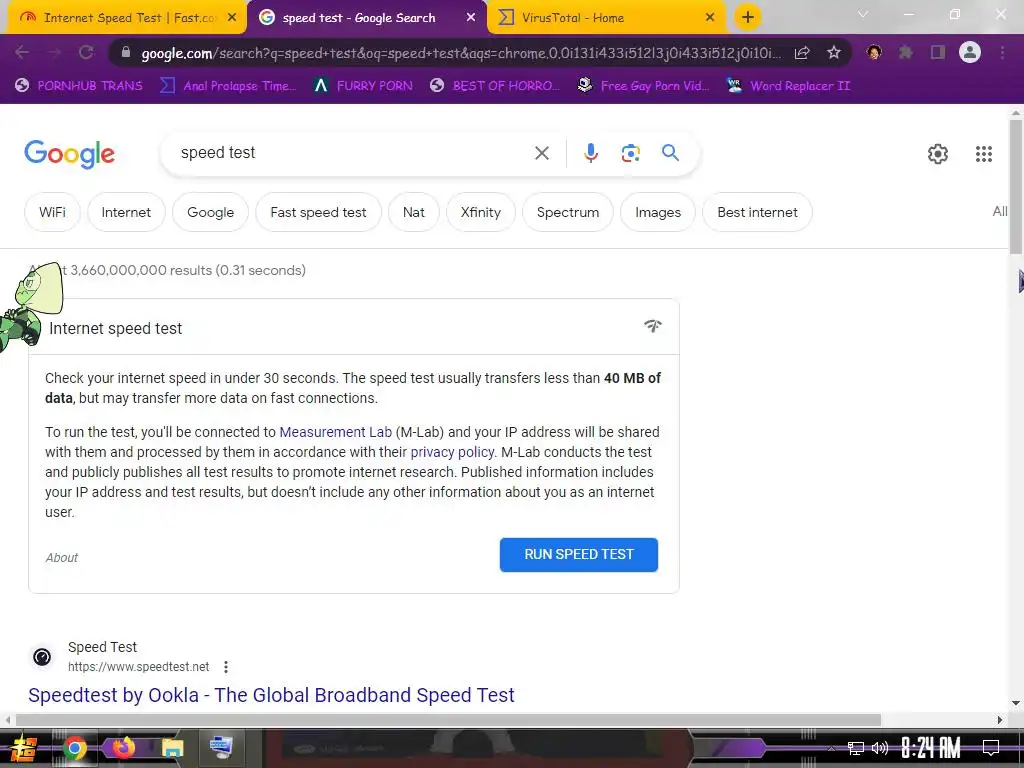Open a new browser tab with plus button
Viewport: 1024px width, 768px height.
click(x=748, y=17)
